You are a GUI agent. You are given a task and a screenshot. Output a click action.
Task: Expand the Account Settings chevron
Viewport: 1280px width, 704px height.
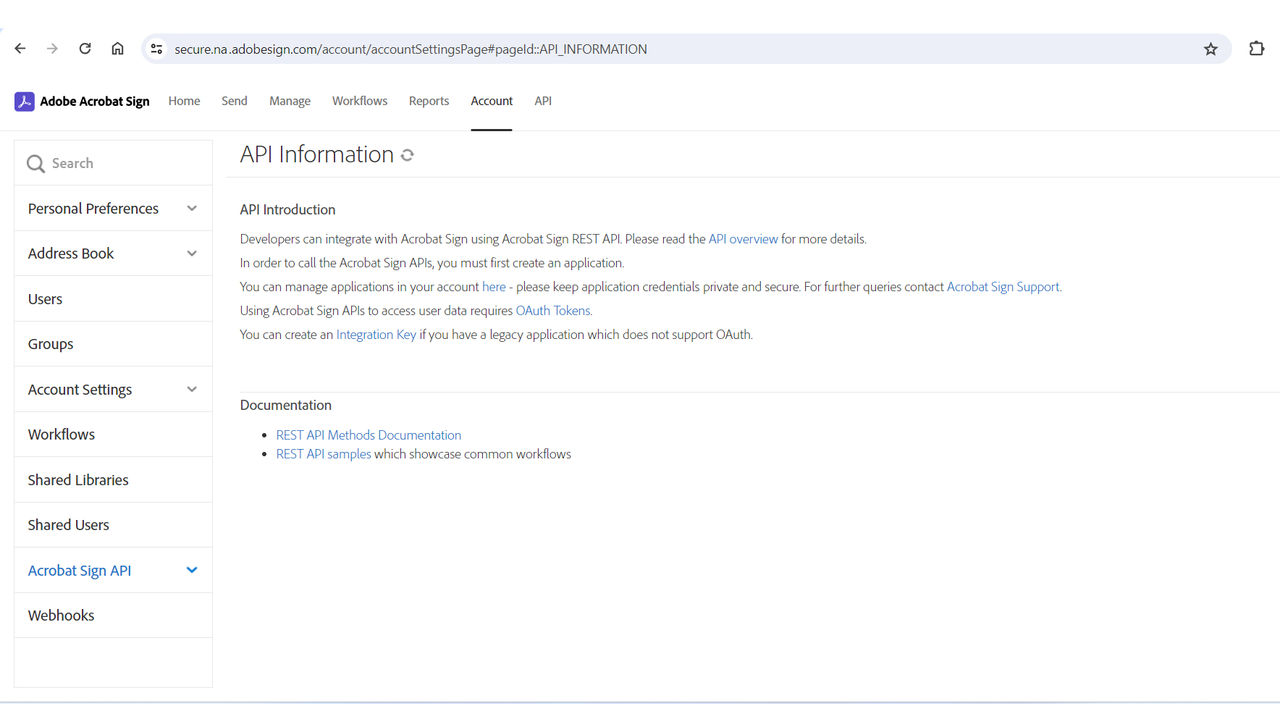192,389
